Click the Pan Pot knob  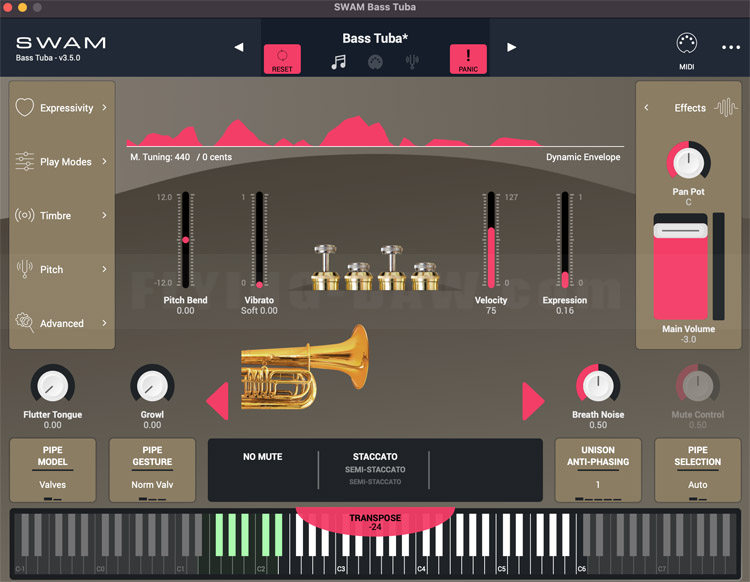tap(688, 163)
